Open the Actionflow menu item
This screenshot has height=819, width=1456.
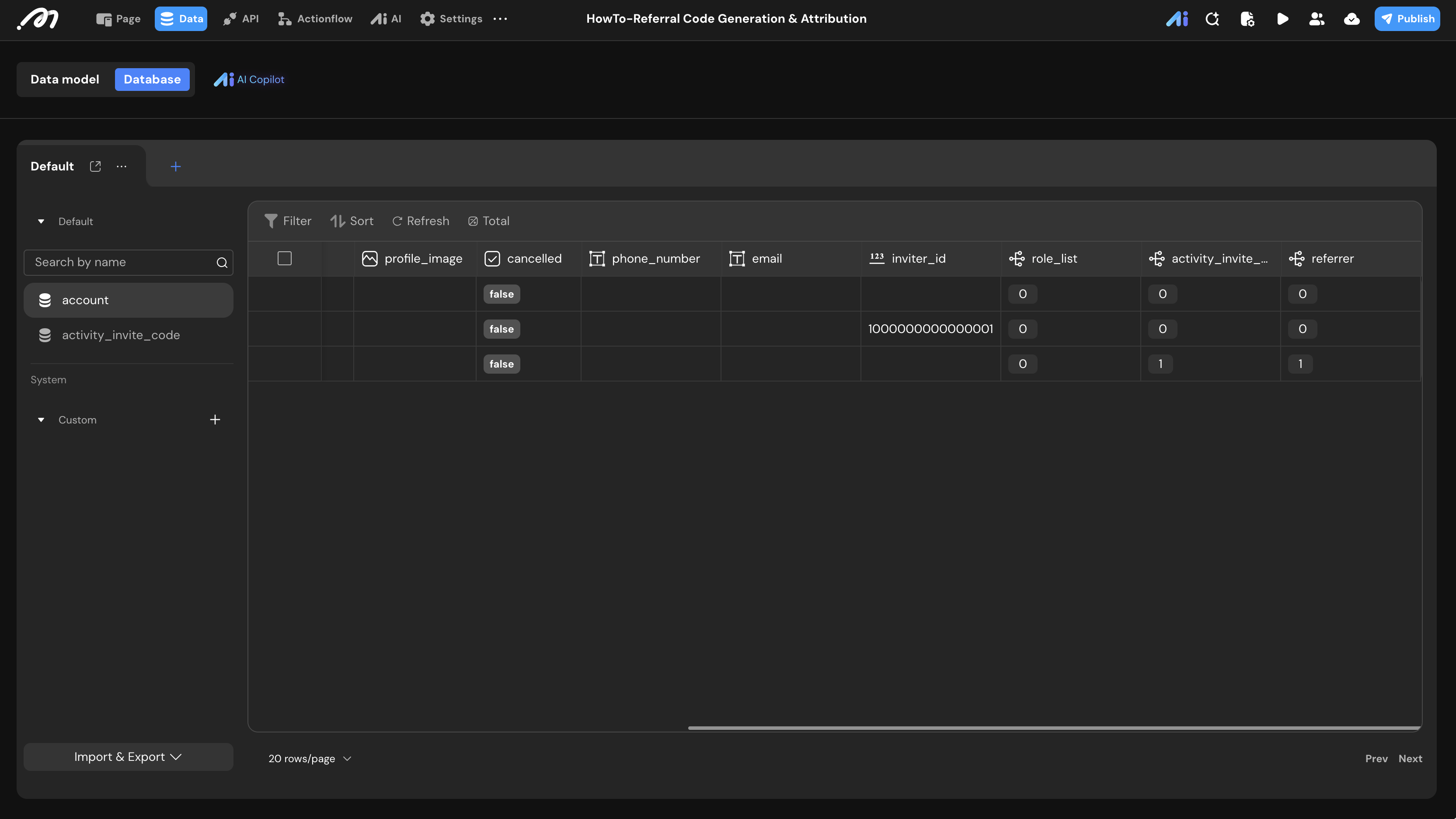click(x=315, y=19)
